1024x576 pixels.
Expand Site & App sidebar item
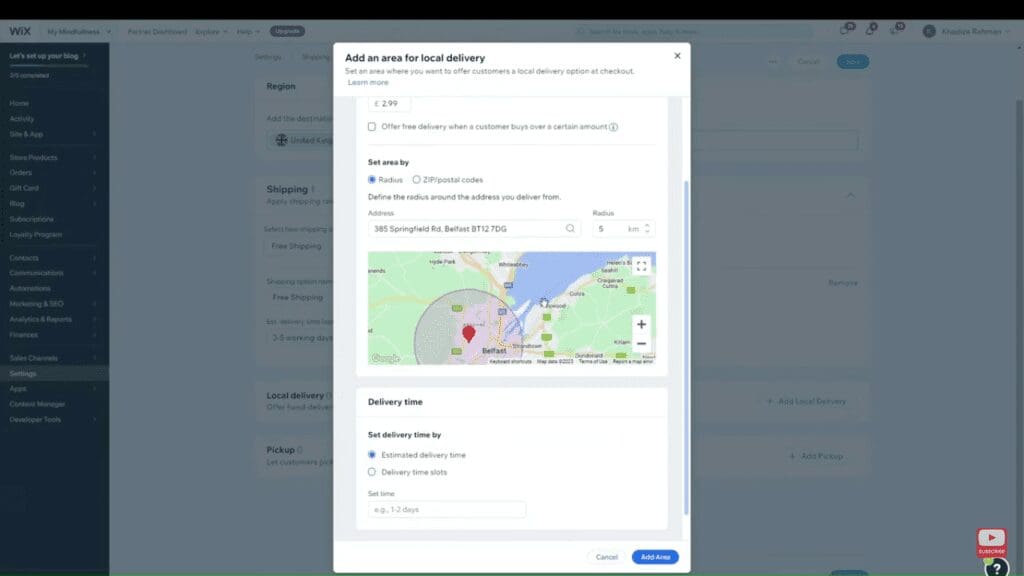[52, 134]
